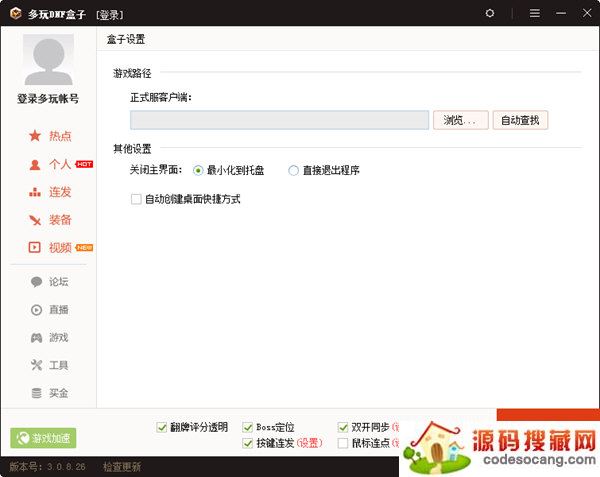Uncheck 按键连发 checkbox
Image resolution: width=600 pixels, height=477 pixels.
pos(248,443)
